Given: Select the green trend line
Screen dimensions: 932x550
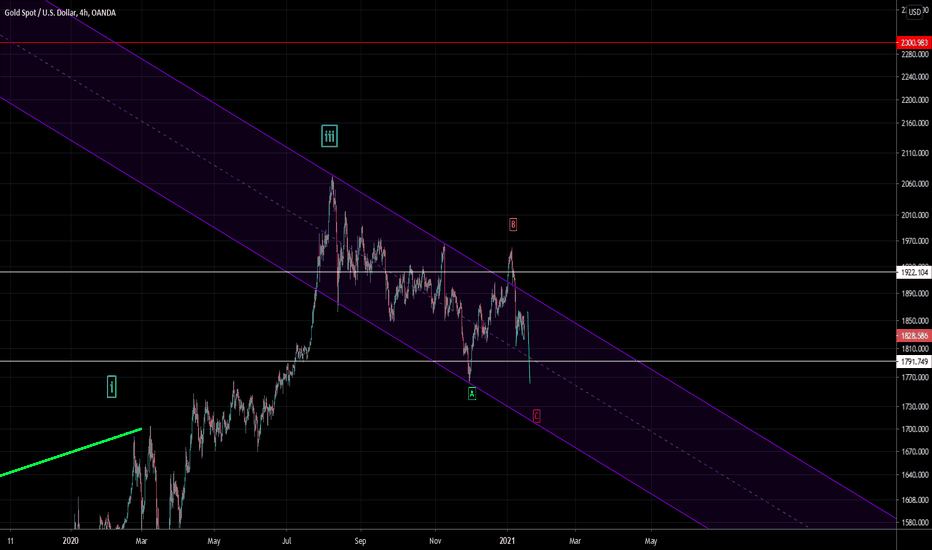Looking at the screenshot, I should click(71, 452).
